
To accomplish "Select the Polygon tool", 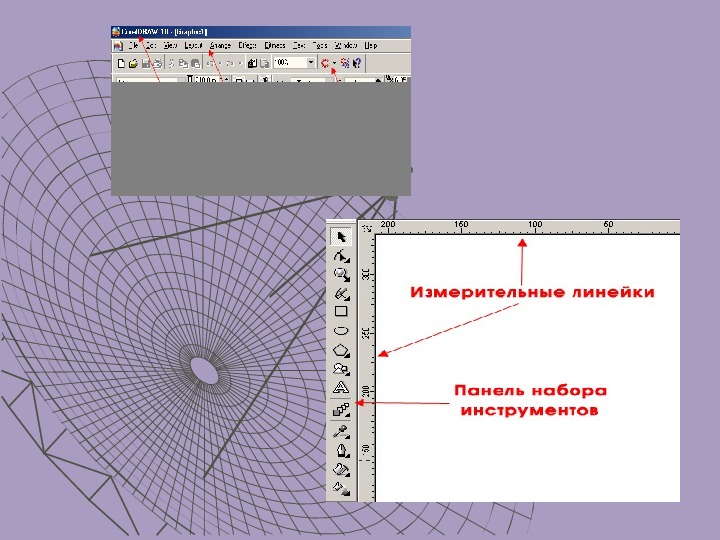I will click(341, 350).
